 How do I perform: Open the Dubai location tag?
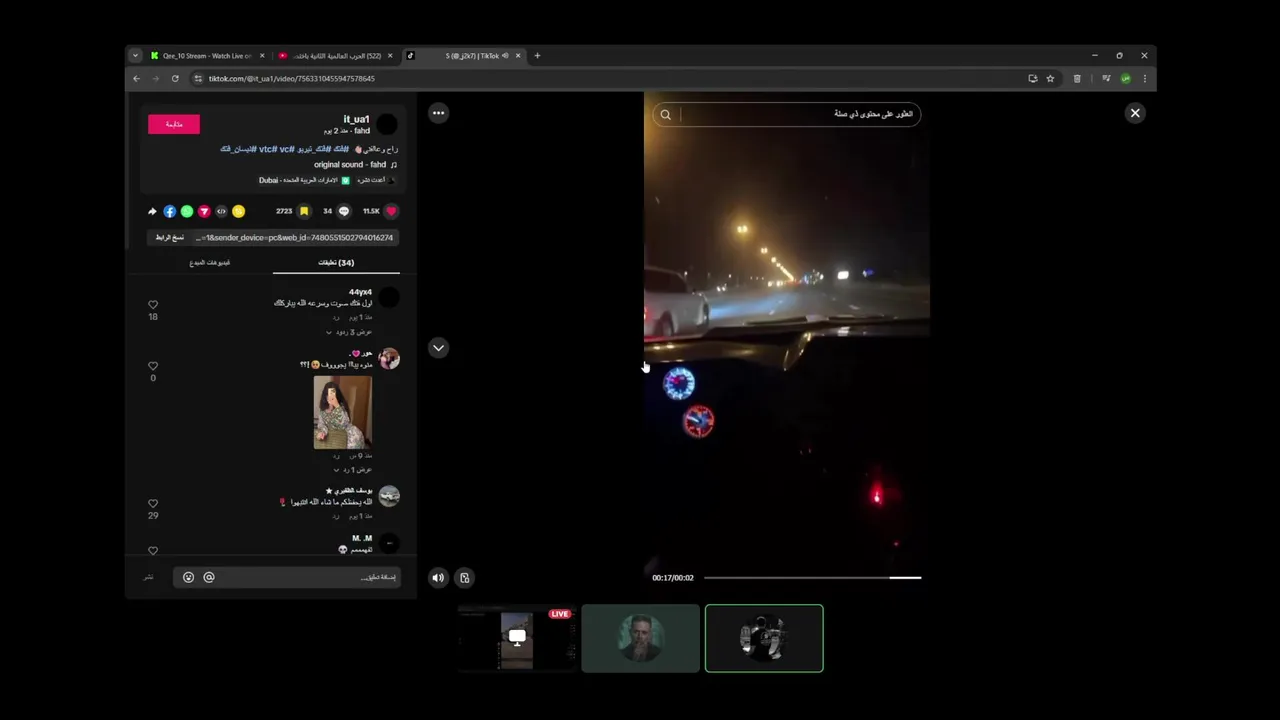pyautogui.click(x=304, y=180)
